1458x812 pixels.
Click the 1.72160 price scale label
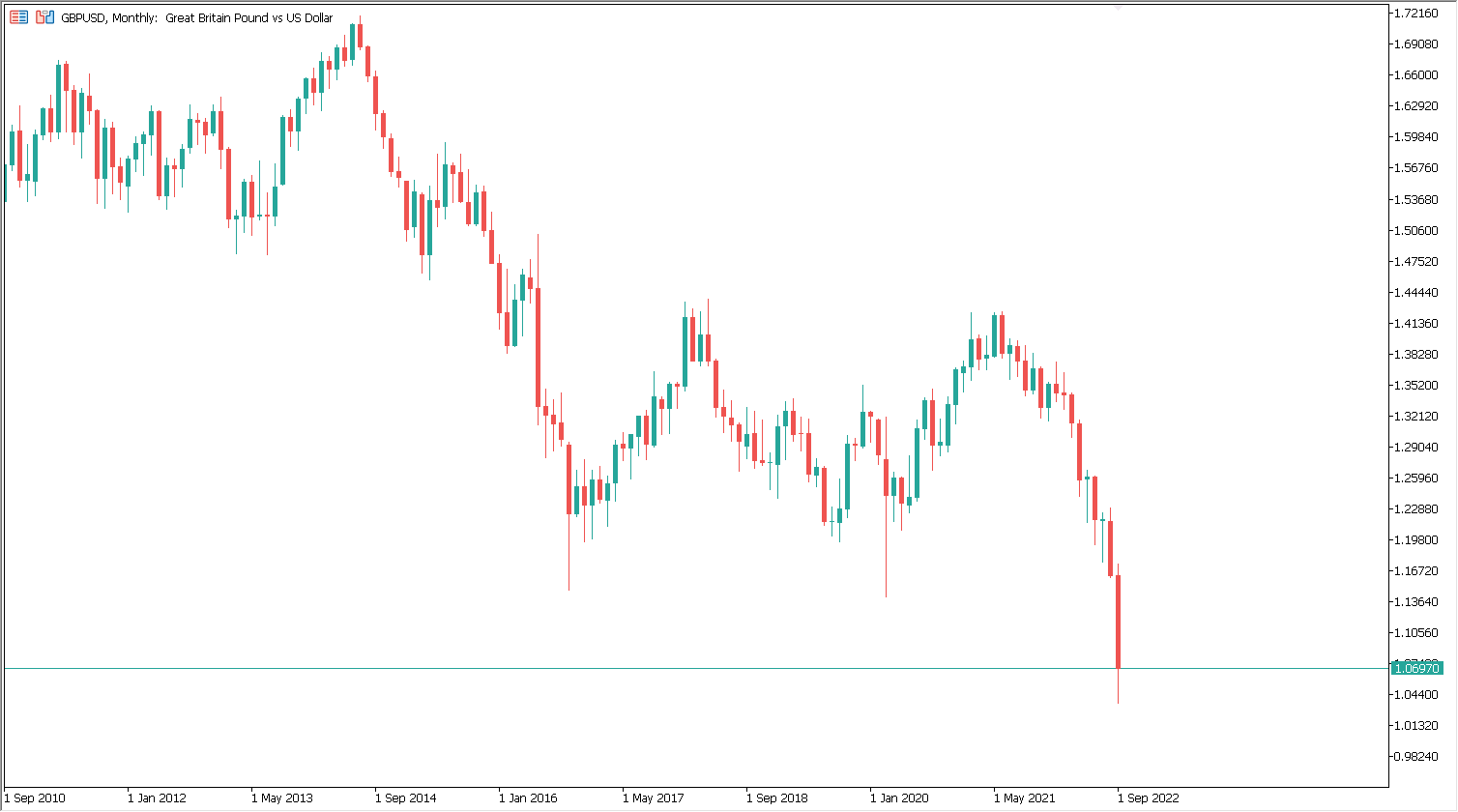coord(1415,13)
